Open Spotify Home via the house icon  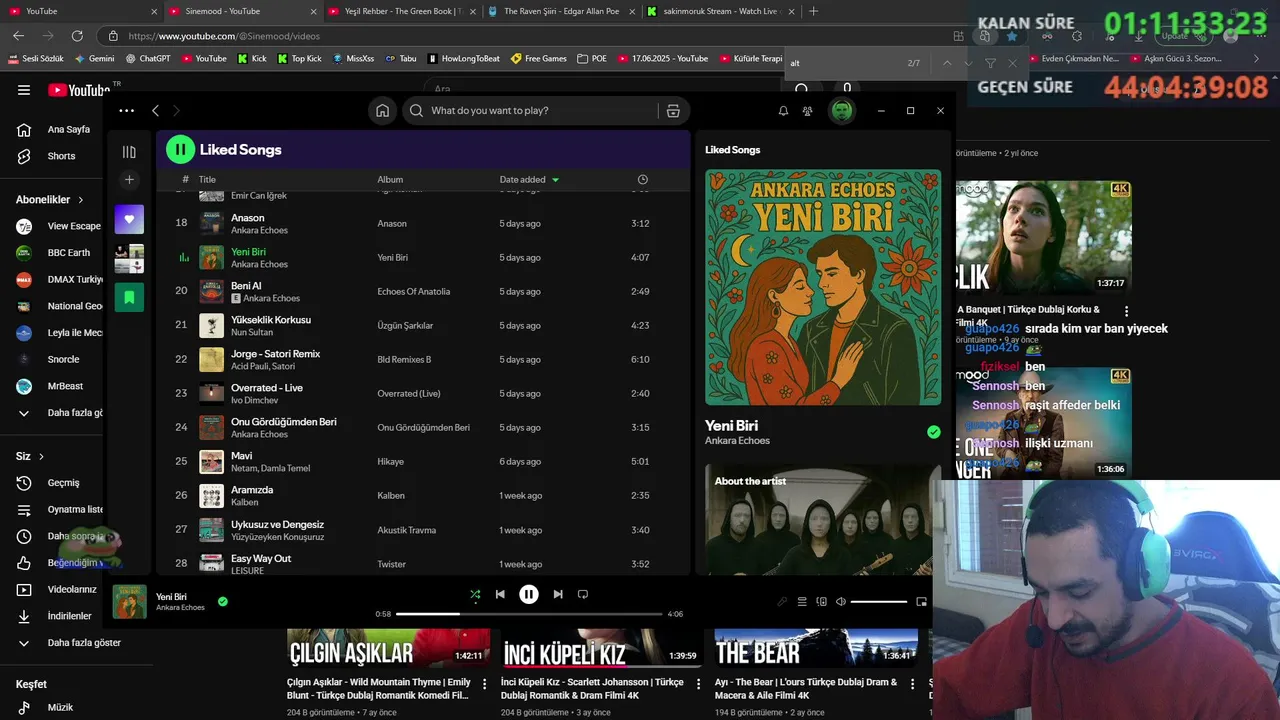(382, 111)
